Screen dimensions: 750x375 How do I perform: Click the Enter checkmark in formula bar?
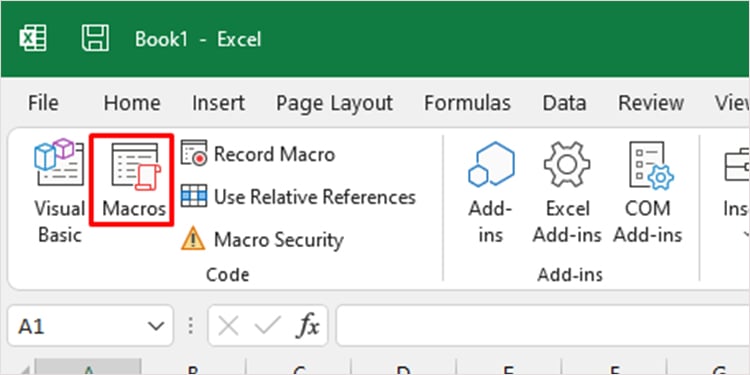point(268,326)
